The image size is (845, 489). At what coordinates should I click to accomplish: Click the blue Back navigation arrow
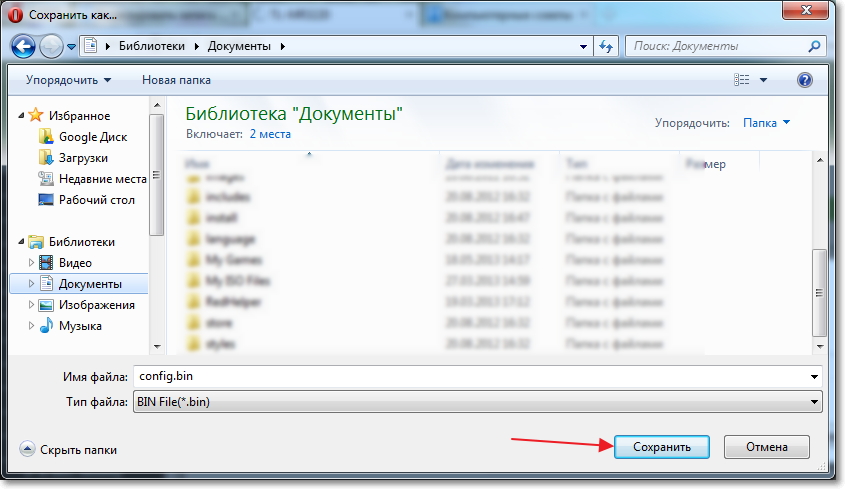pos(23,46)
